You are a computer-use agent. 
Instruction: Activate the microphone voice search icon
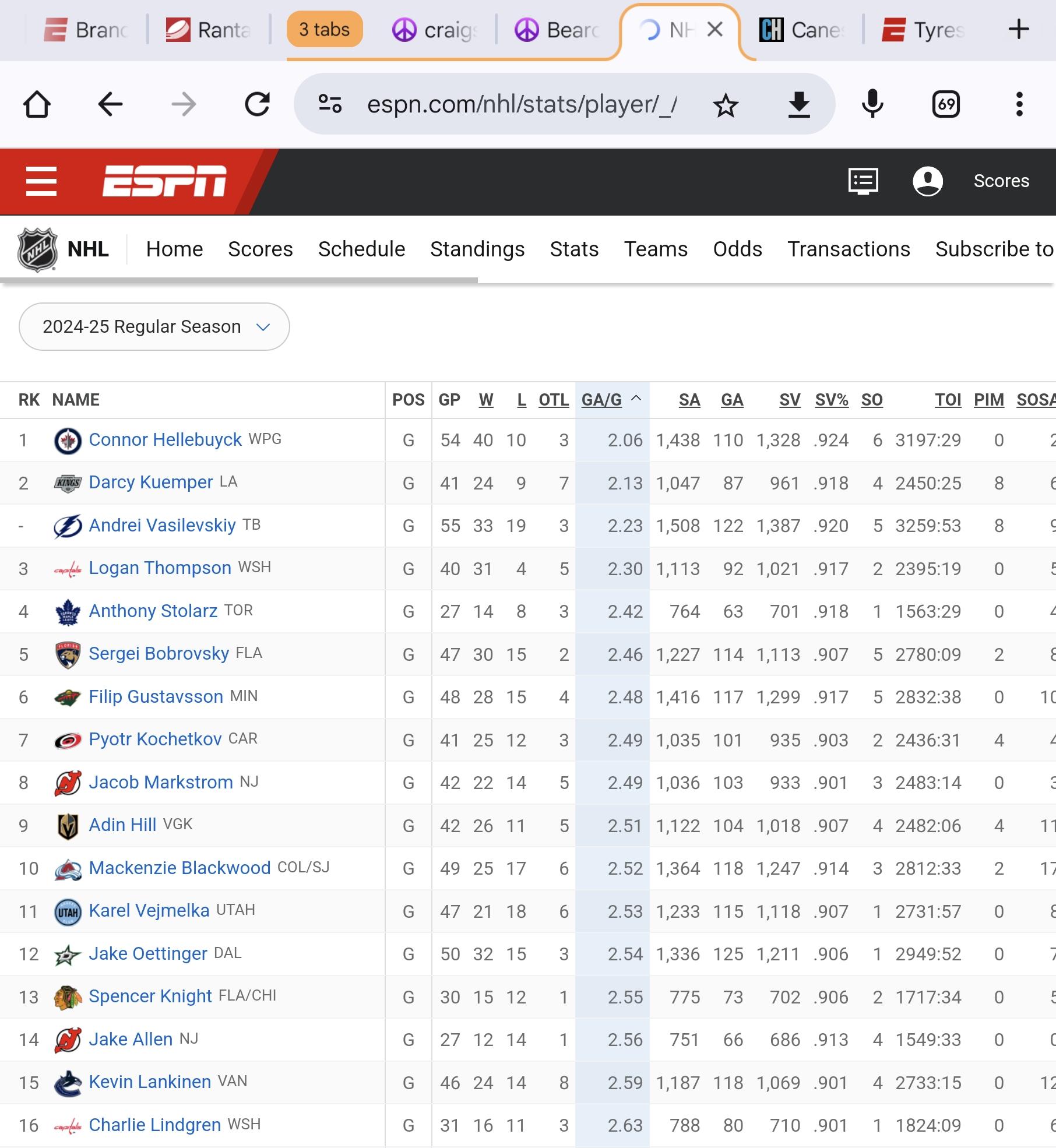click(x=872, y=104)
